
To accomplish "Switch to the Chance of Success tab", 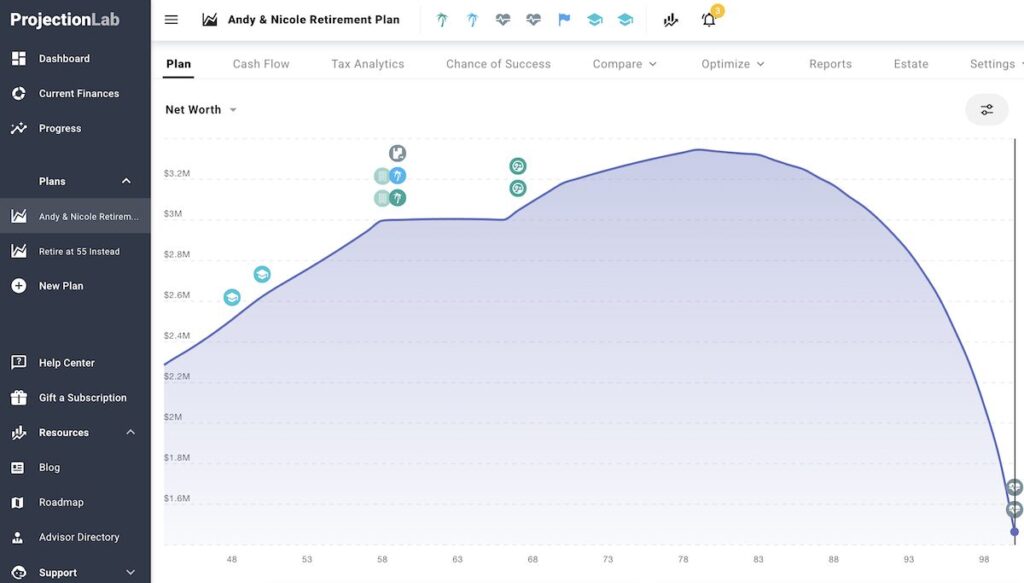I will pyautogui.click(x=498, y=64).
